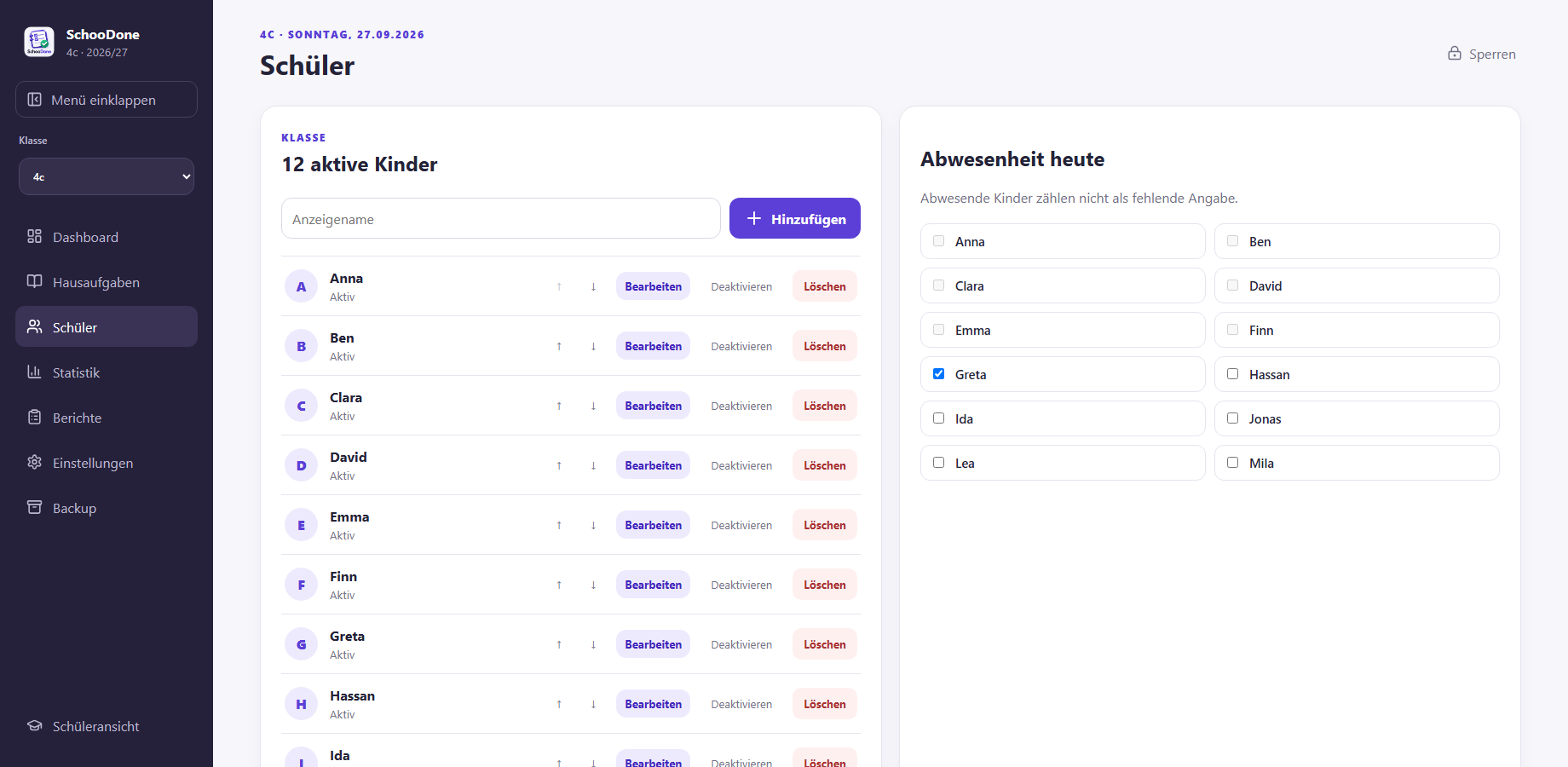1568x767 pixels.
Task: Click the SchooDone app logo
Action: click(x=39, y=42)
